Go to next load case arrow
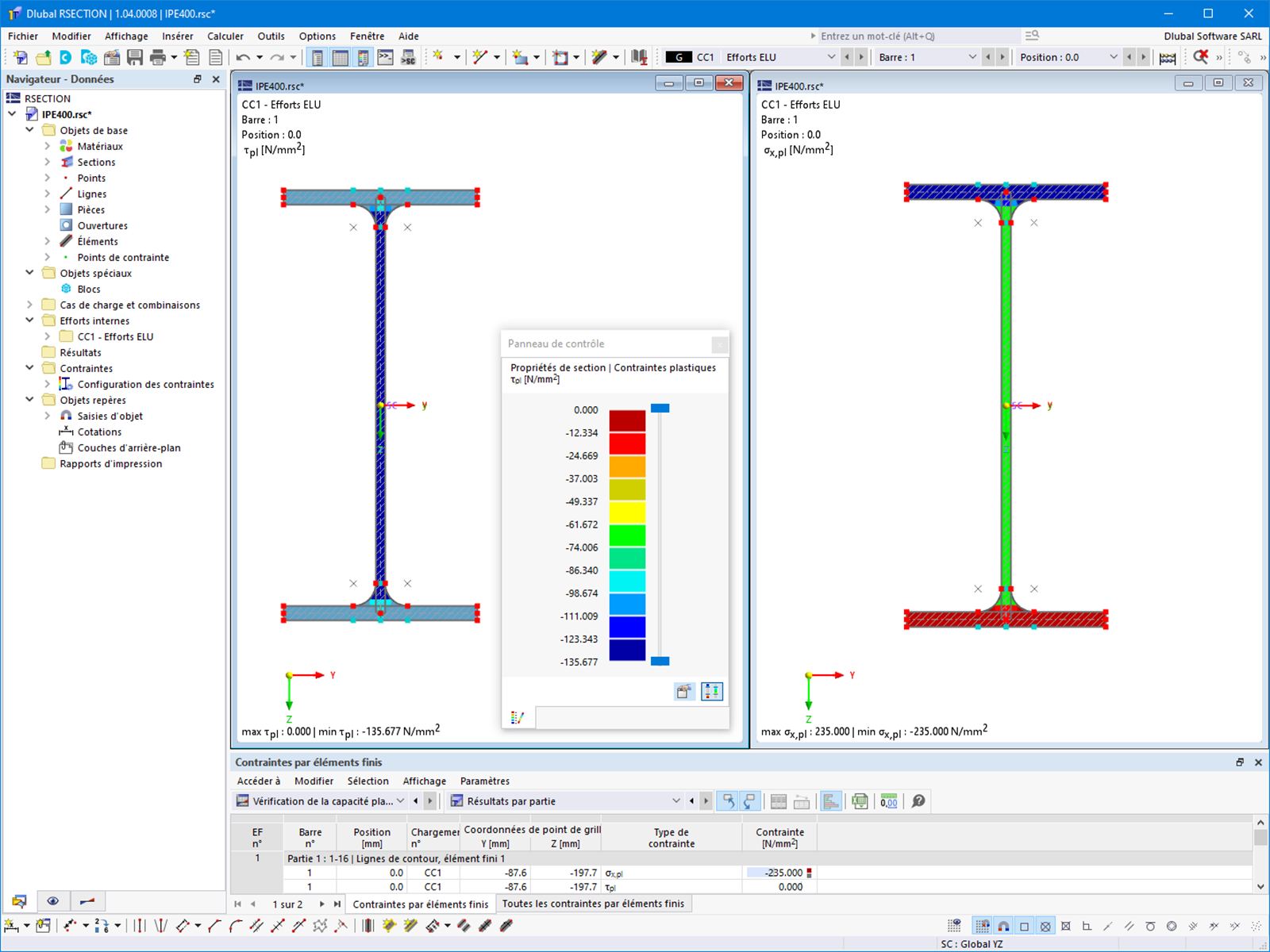This screenshot has height=952, width=1270. [861, 57]
